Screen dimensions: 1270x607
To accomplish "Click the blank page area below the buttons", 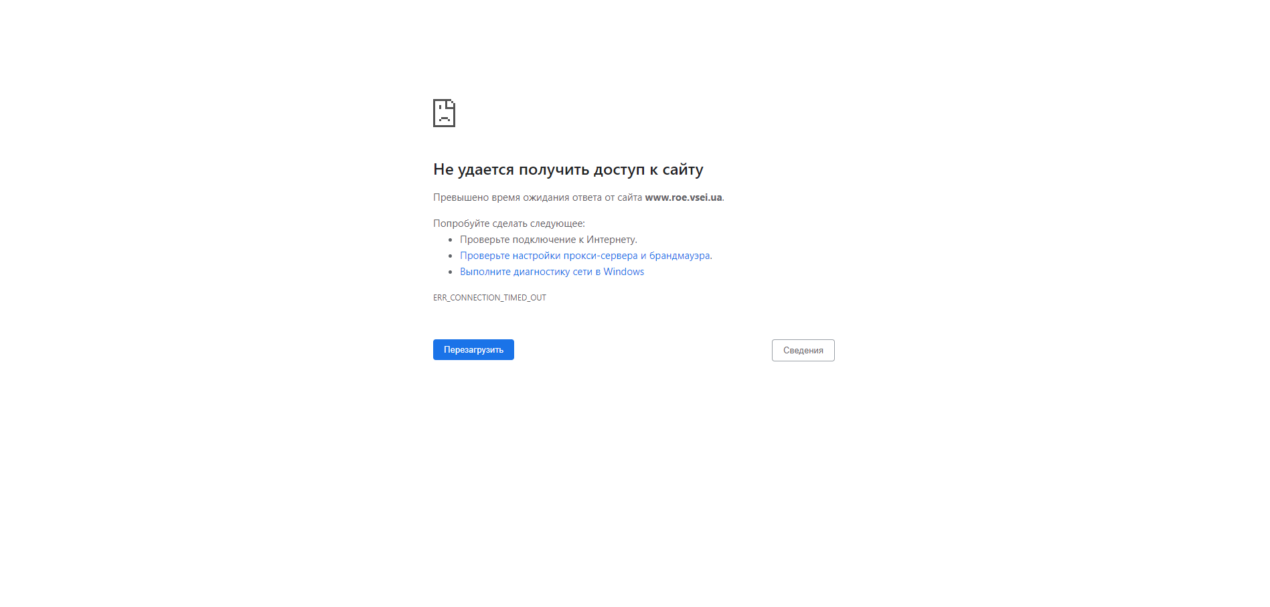I will point(634,480).
